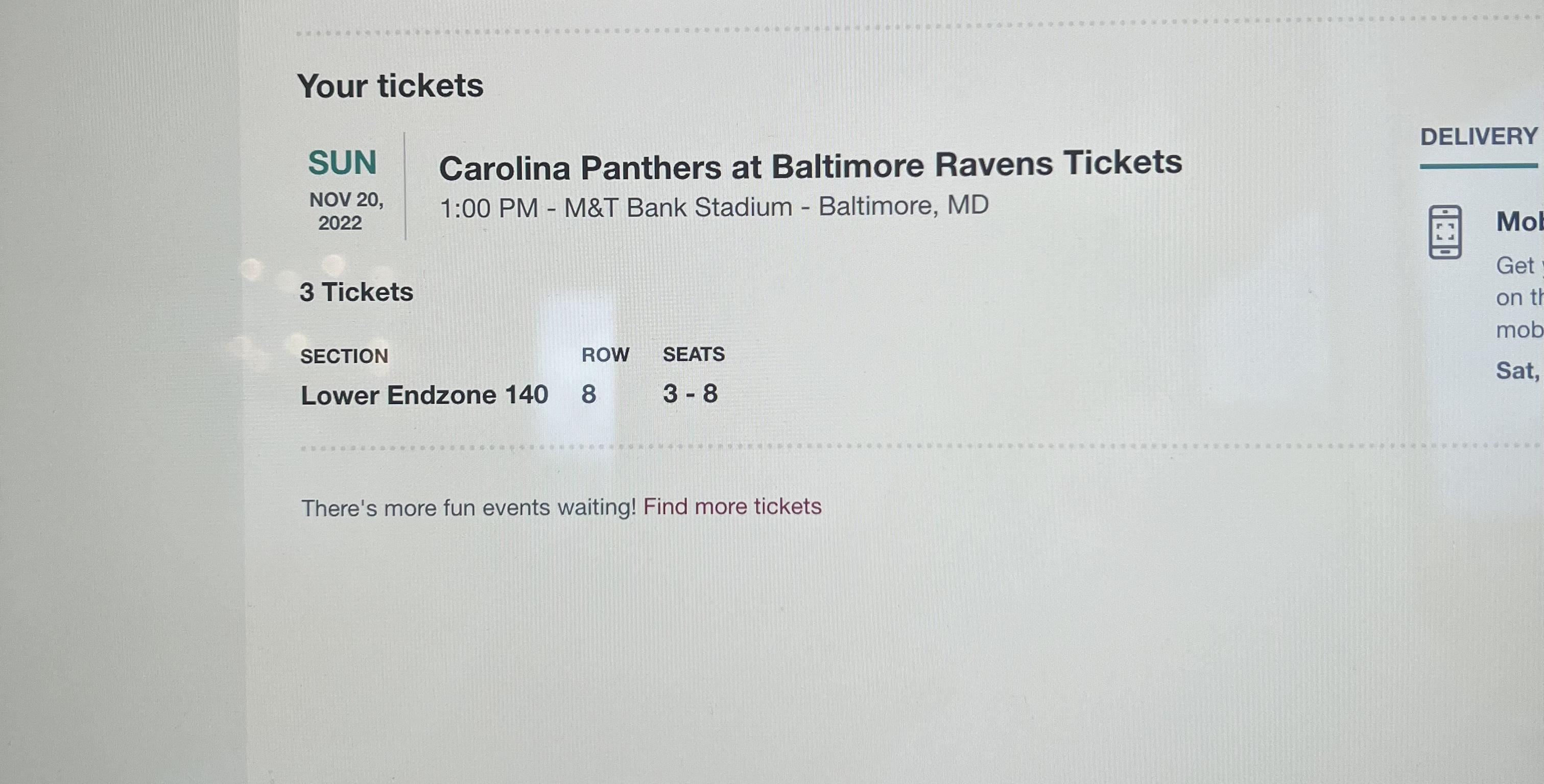Click the There's more fun events waiting text
Screen dimensions: 1544x784
pyautogui.click(x=468, y=508)
